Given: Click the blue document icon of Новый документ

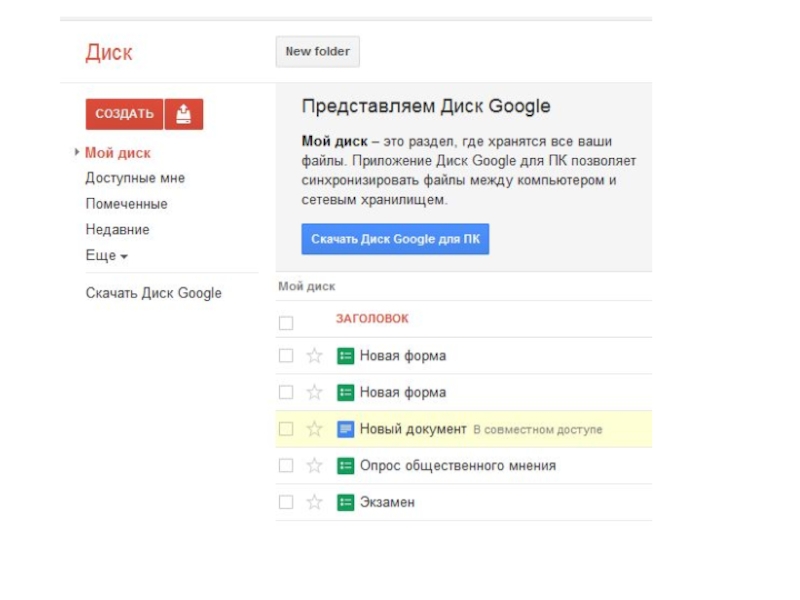Looking at the screenshot, I should pyautogui.click(x=345, y=429).
